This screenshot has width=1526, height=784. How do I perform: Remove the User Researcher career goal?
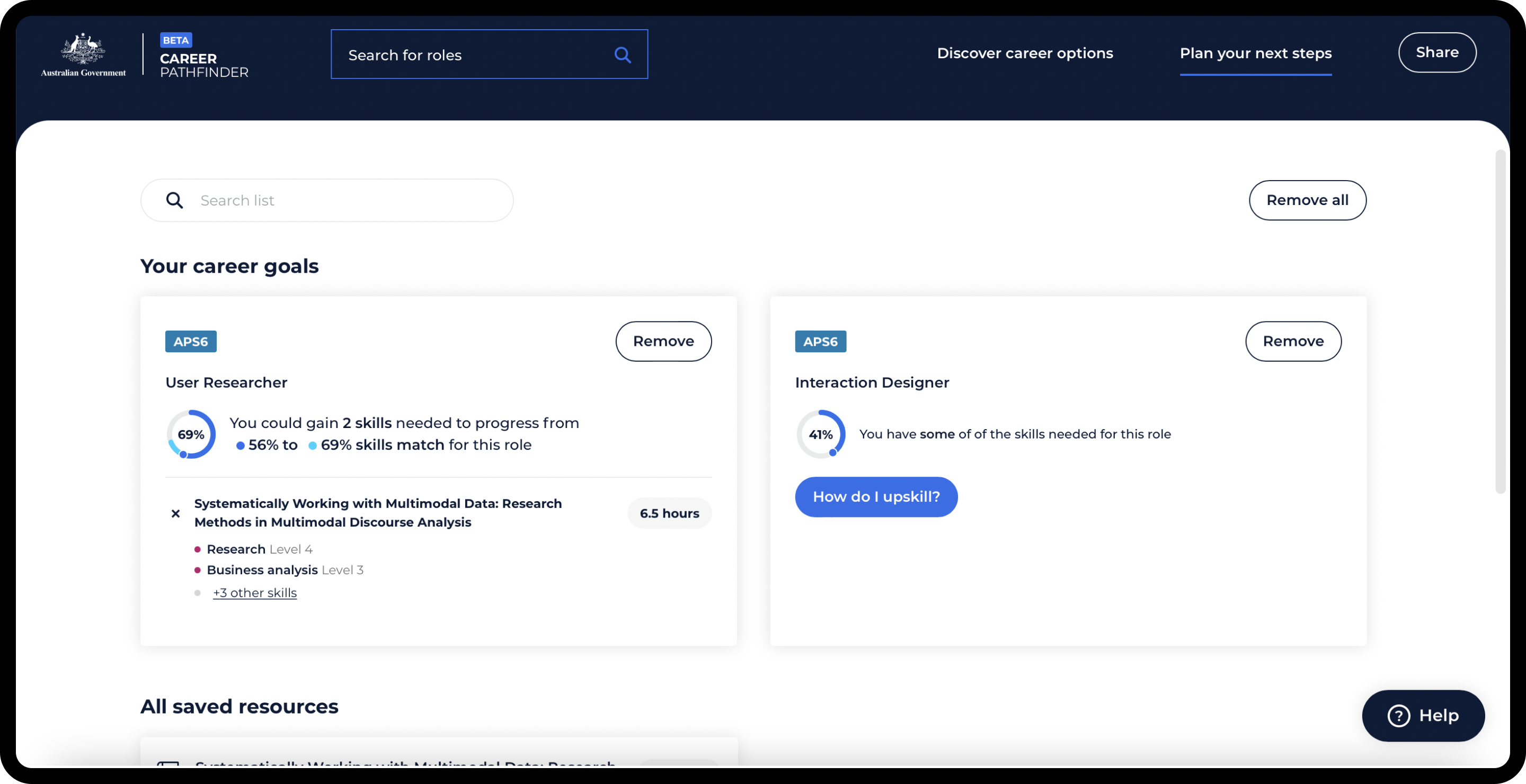[x=663, y=341]
